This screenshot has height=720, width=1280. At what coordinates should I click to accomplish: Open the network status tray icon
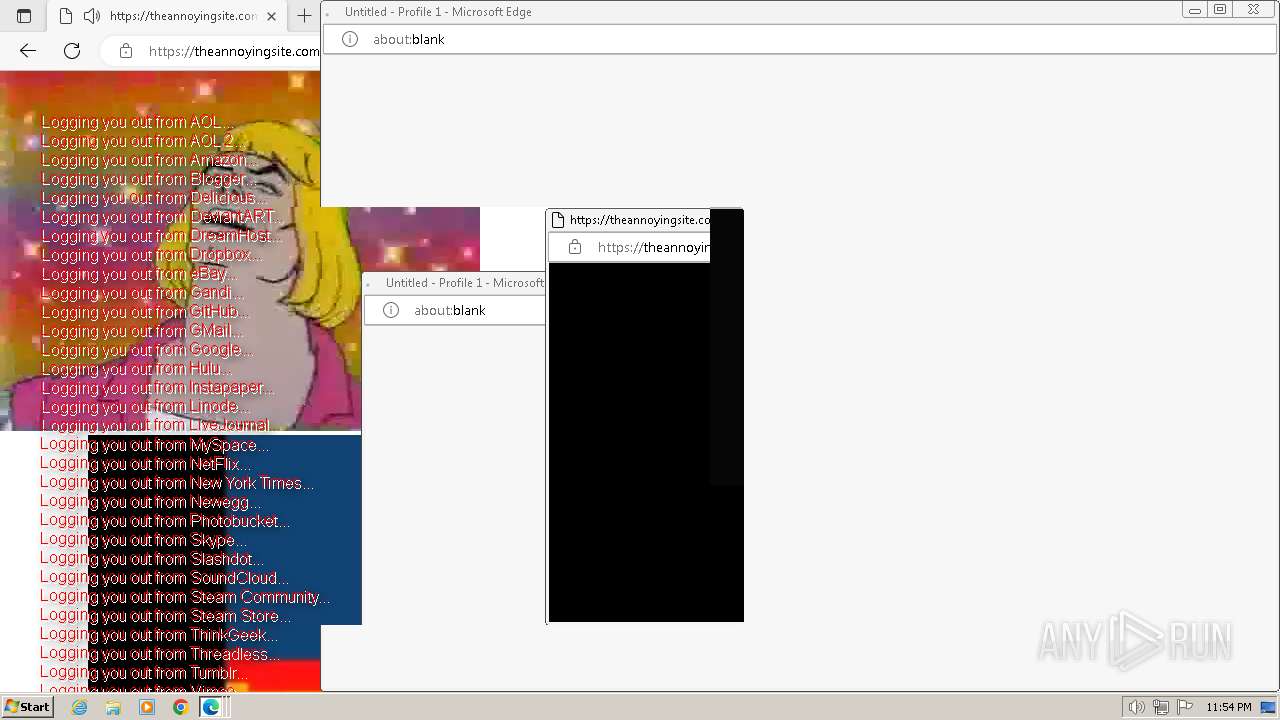[x=1161, y=707]
